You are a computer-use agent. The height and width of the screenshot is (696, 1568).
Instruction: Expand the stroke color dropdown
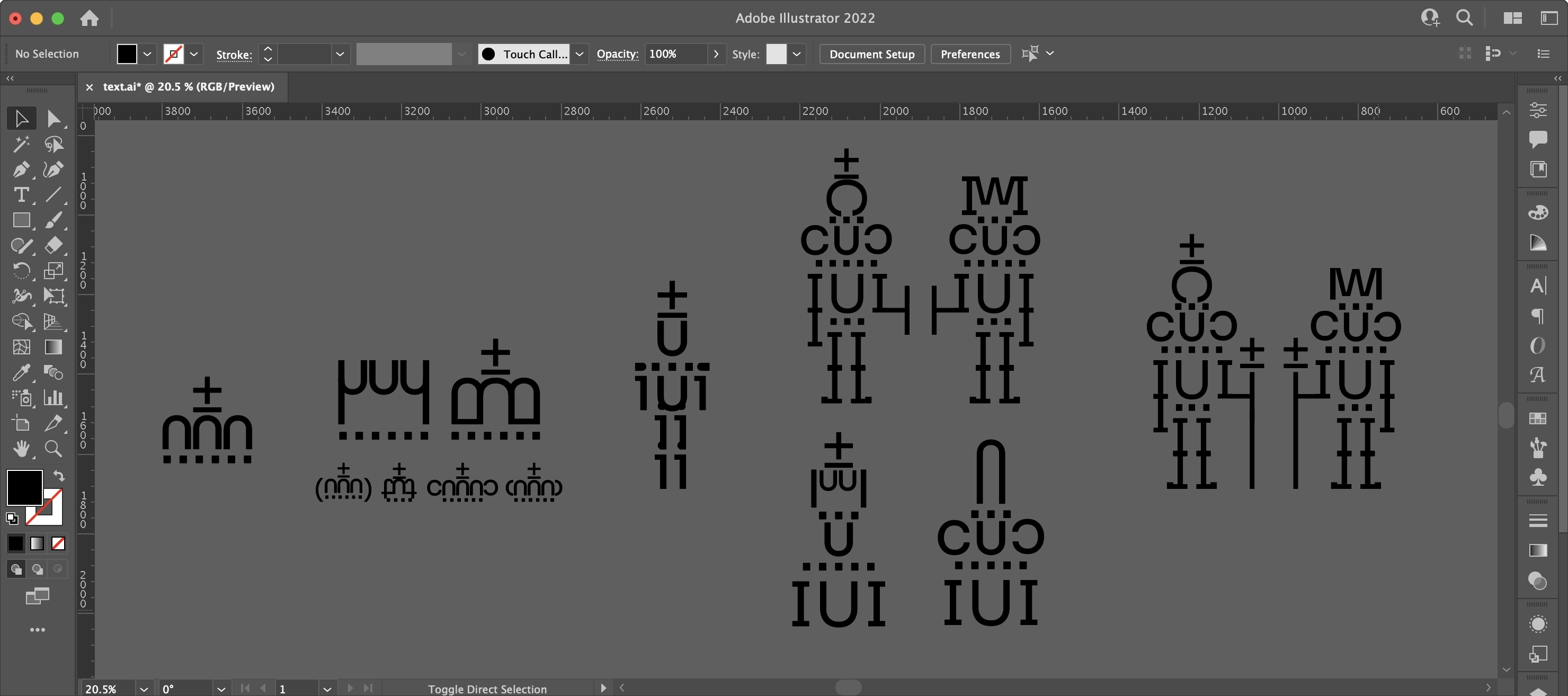[x=193, y=54]
